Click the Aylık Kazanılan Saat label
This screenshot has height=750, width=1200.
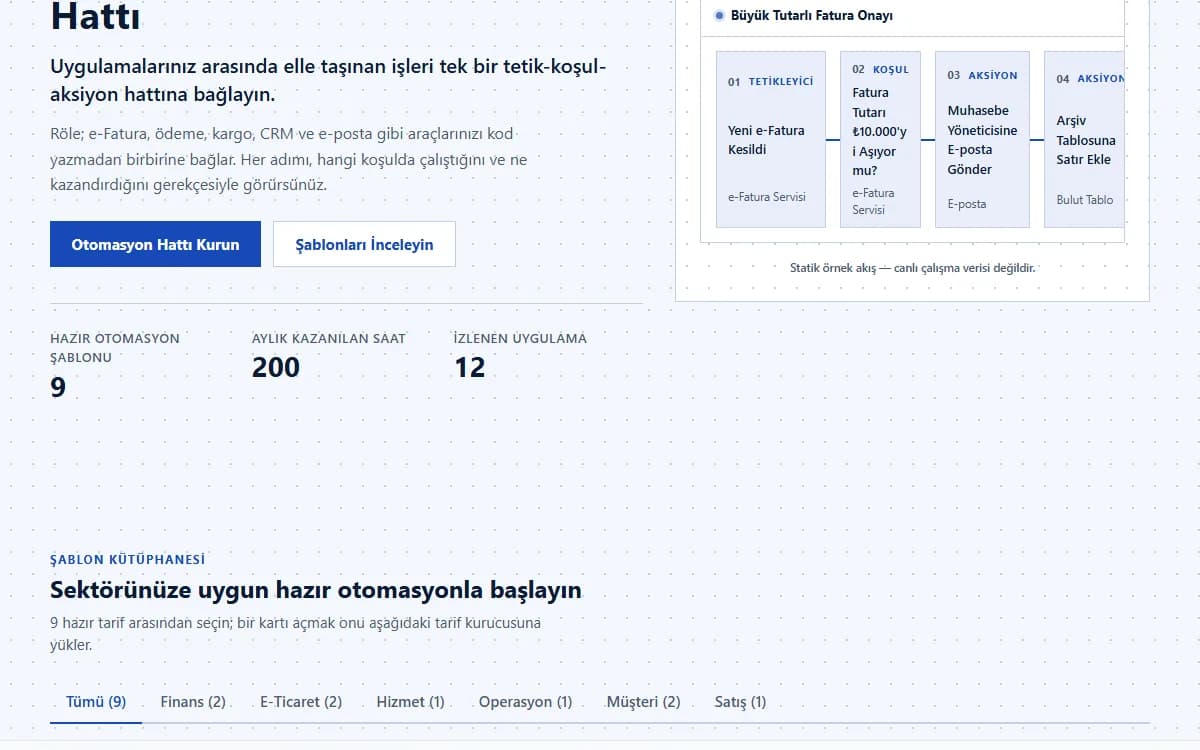point(329,338)
